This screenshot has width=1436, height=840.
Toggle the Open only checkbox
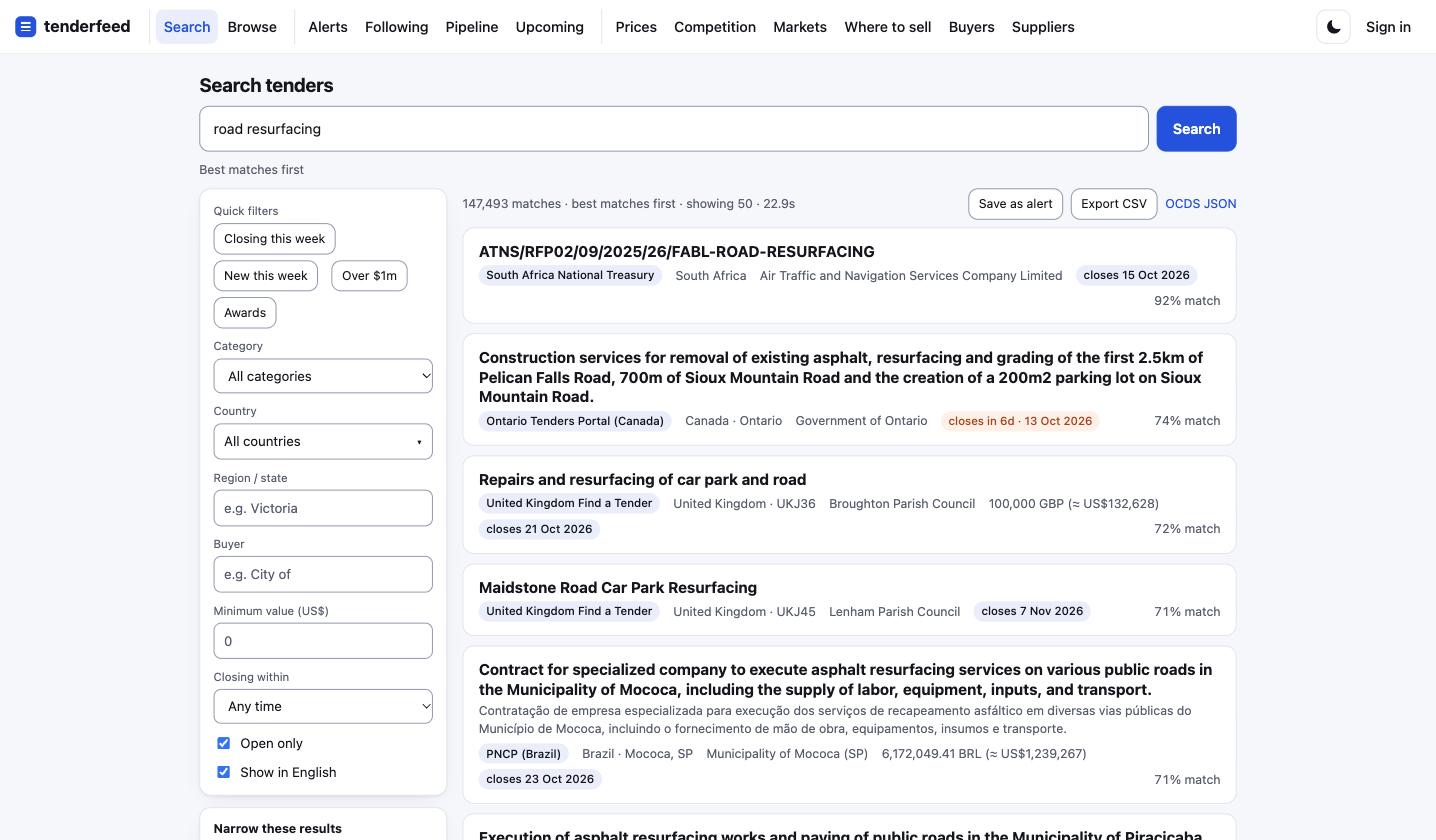coord(223,743)
